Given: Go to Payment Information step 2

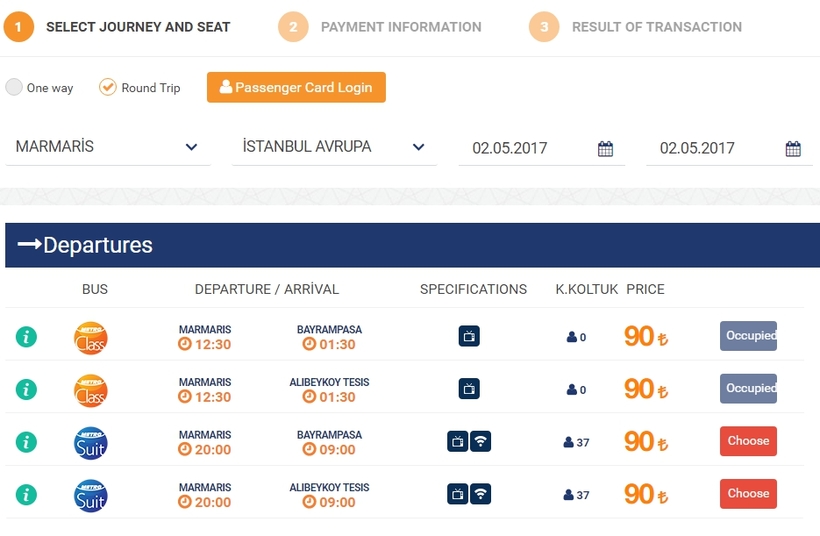Looking at the screenshot, I should point(380,27).
